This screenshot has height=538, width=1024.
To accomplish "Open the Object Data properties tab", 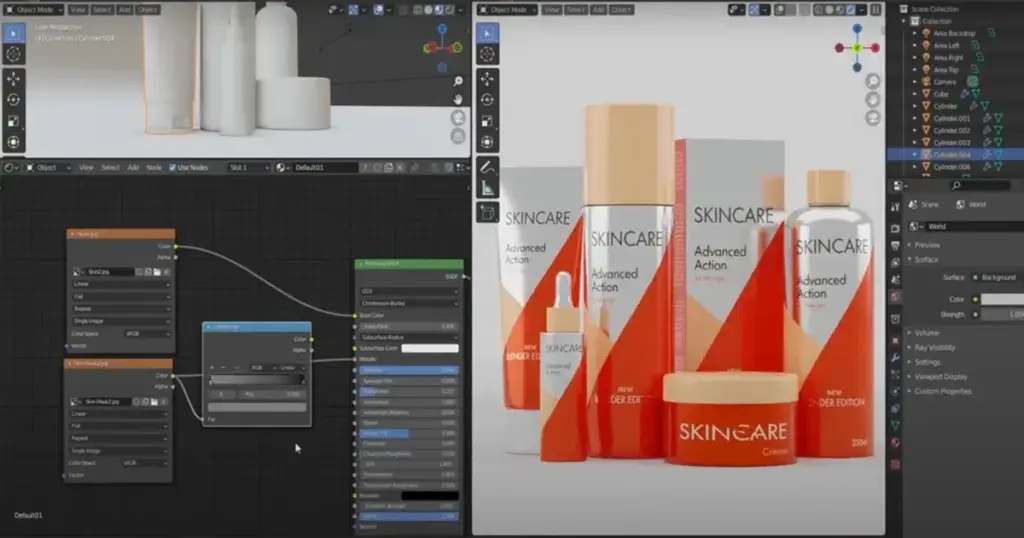I will tap(895, 425).
